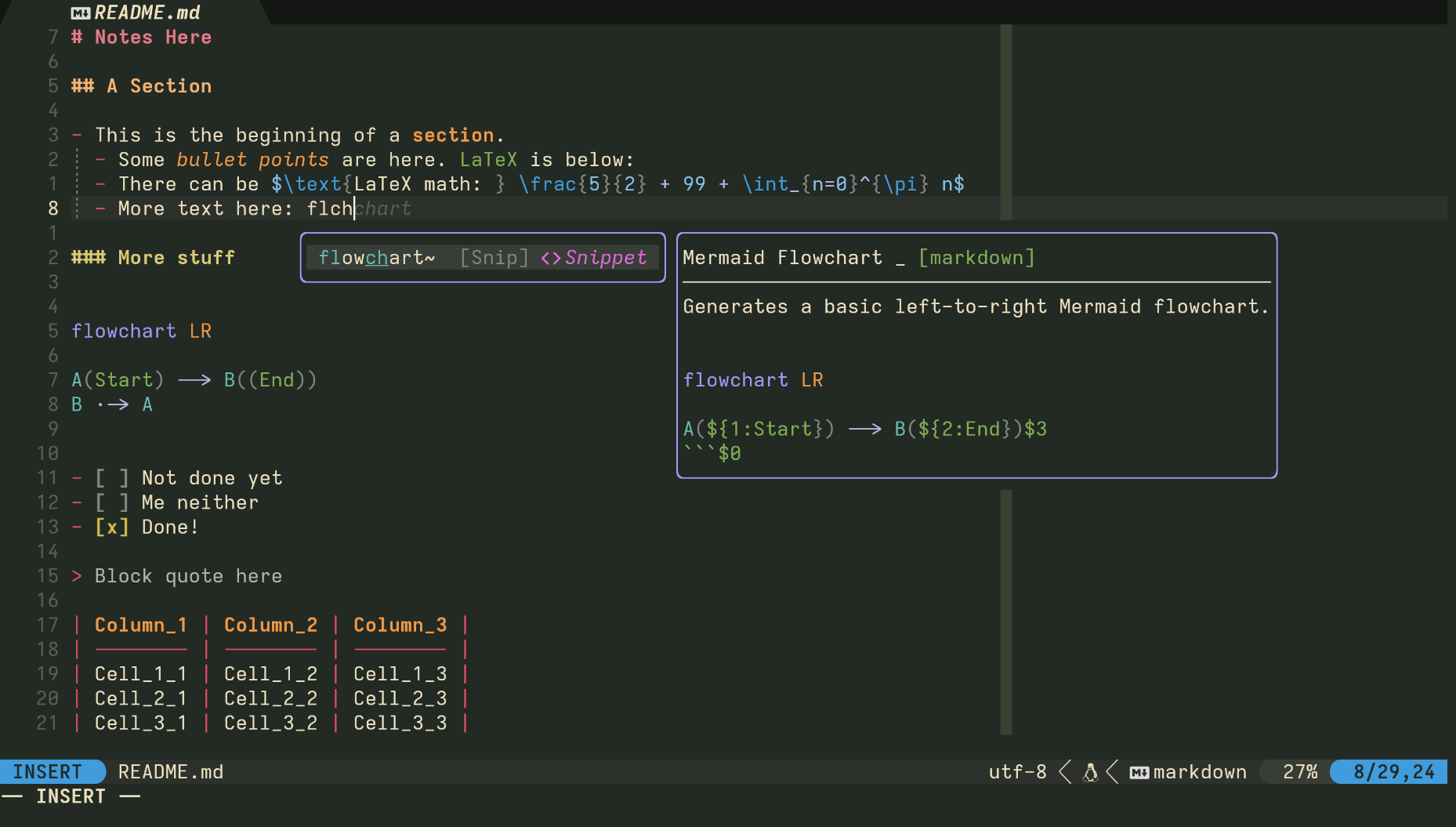
Task: Click the '— INSERT —' command line message
Action: (71, 797)
